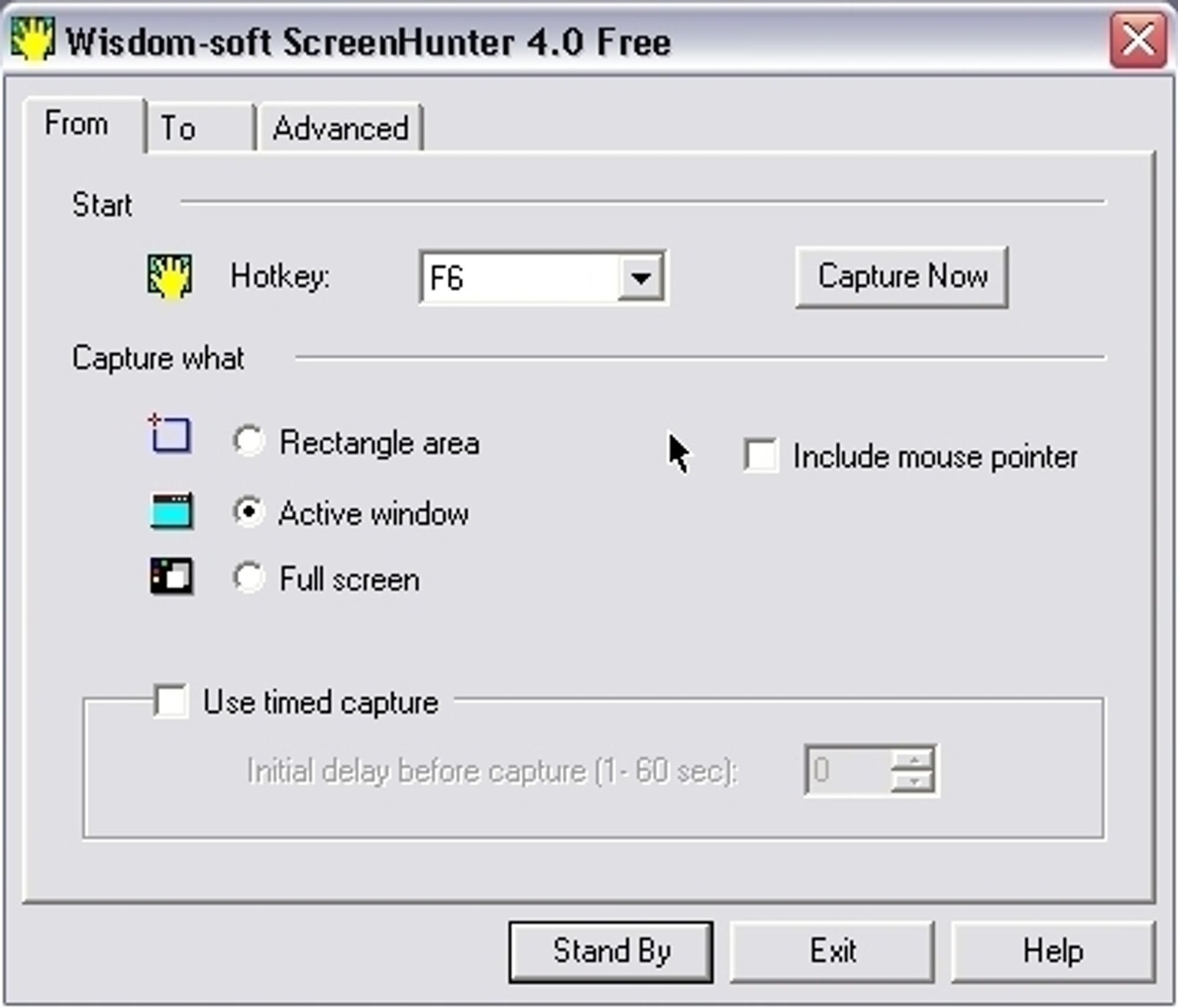Click the Capture Now button
This screenshot has height=1008, width=1178.
point(902,277)
